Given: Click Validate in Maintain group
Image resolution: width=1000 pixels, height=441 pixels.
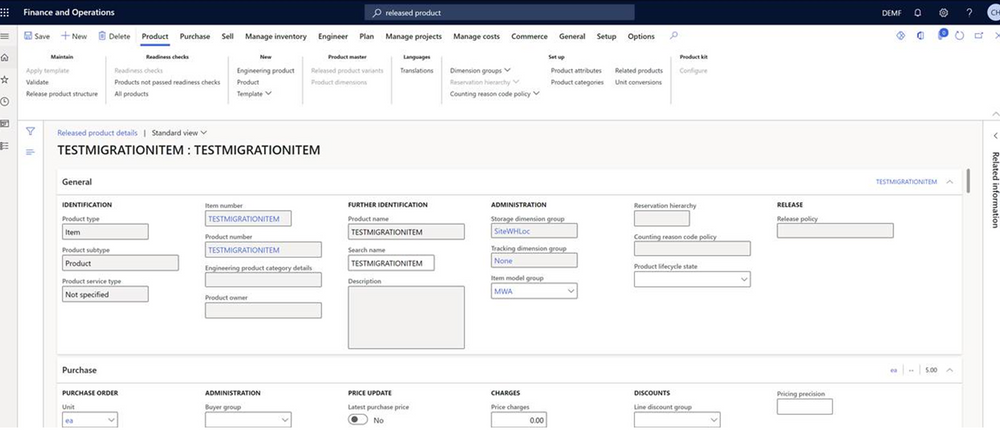Looking at the screenshot, I should [x=37, y=82].
